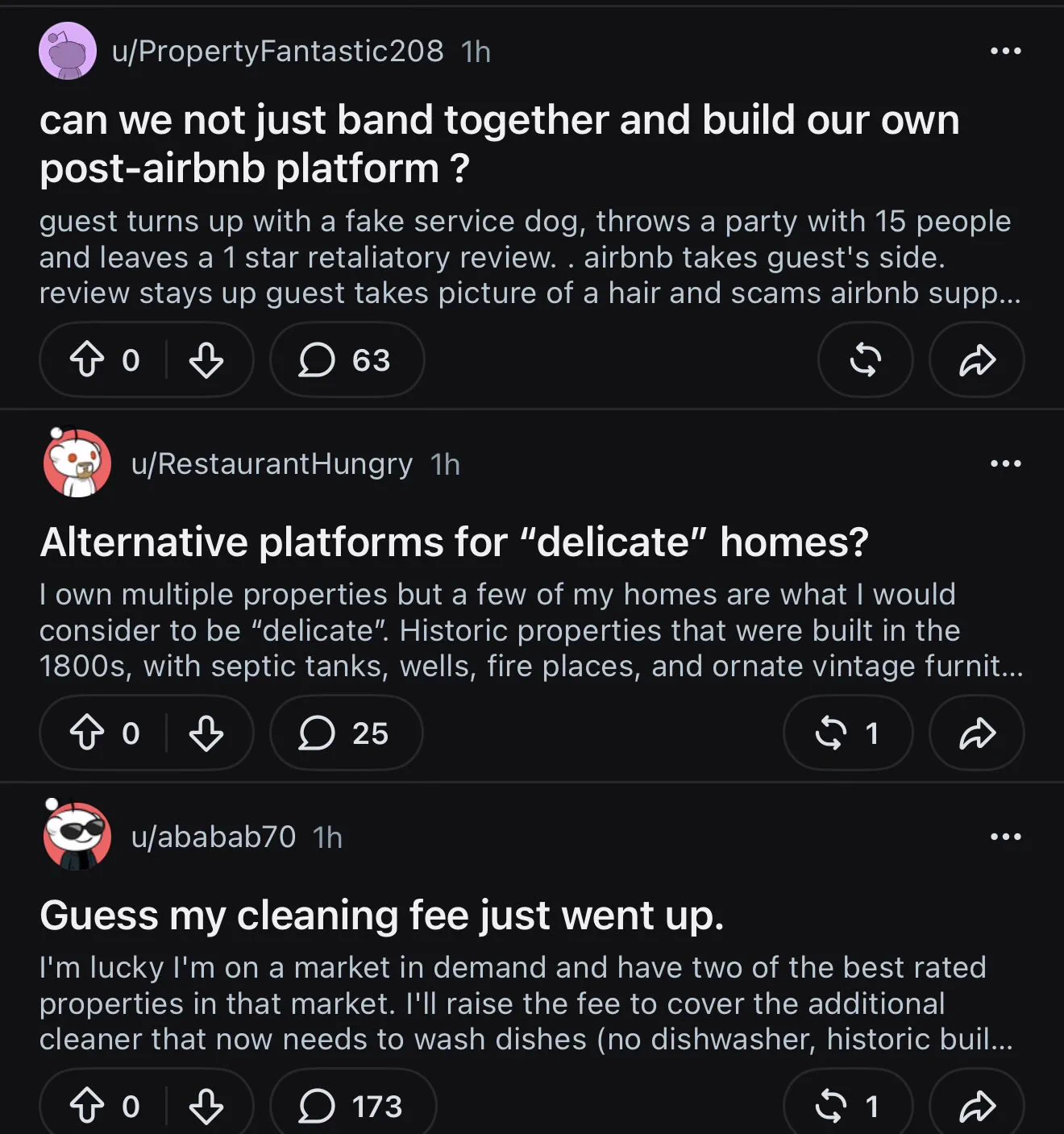Upvote the cleaning fee post
Viewport: 1064px width, 1134px height.
87,1106
